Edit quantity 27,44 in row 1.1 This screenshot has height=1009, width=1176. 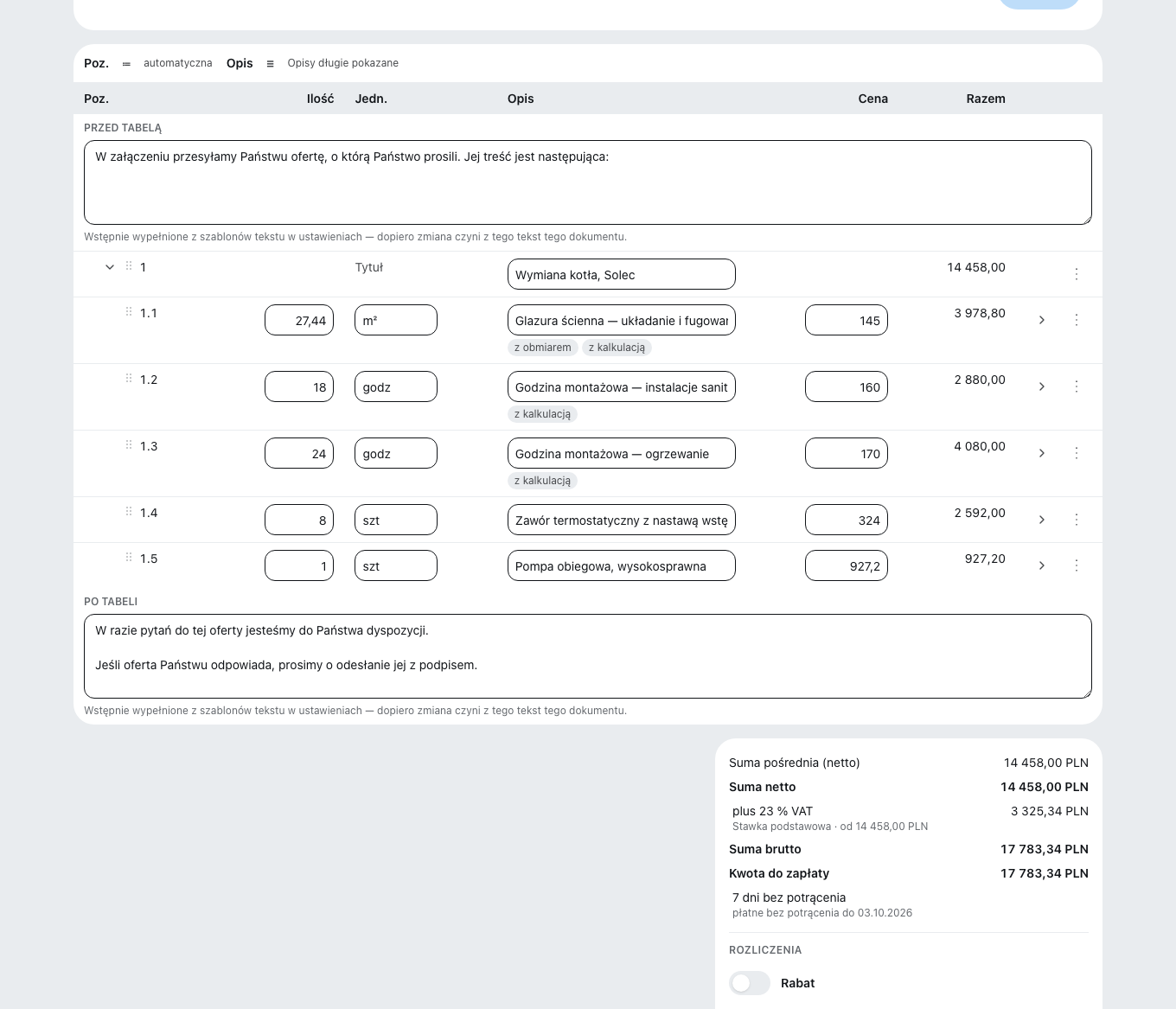point(299,320)
